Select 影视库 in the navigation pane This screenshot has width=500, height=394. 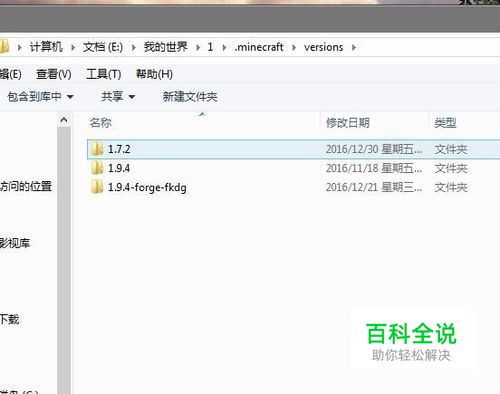[x=15, y=243]
